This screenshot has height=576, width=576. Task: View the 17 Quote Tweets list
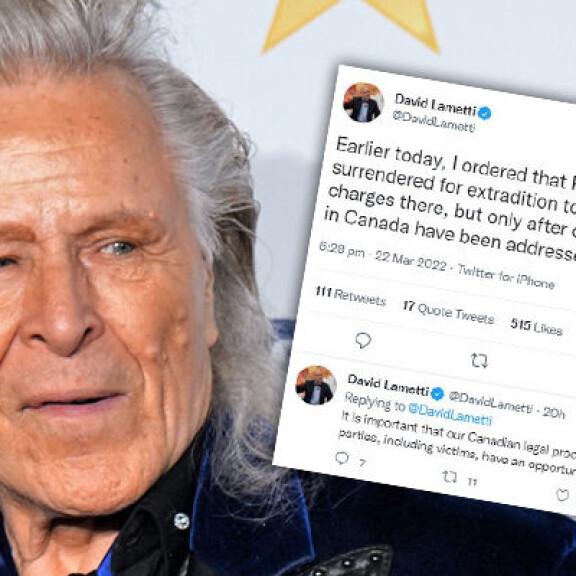click(448, 313)
